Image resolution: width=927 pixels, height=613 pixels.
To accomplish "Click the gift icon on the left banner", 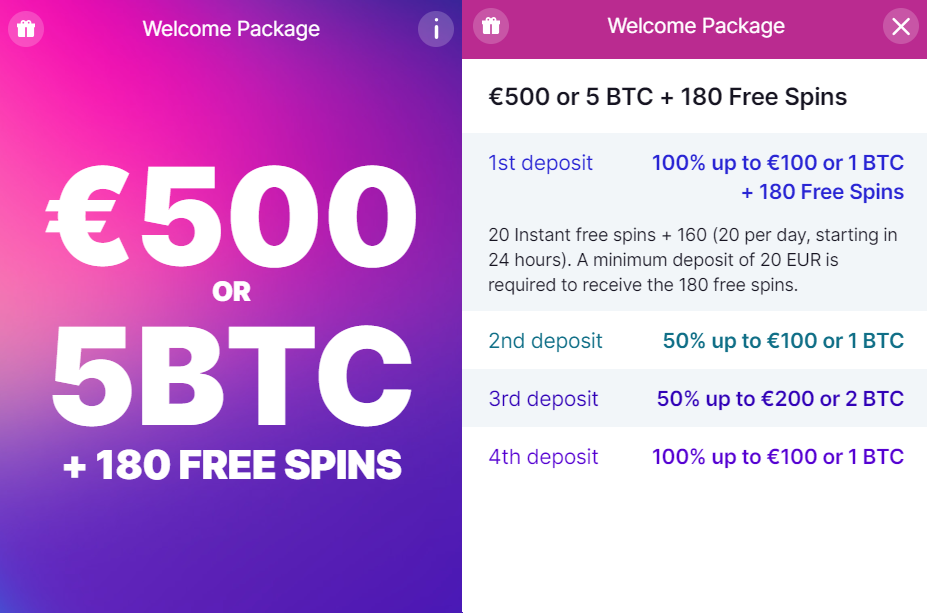I will pos(25,27).
